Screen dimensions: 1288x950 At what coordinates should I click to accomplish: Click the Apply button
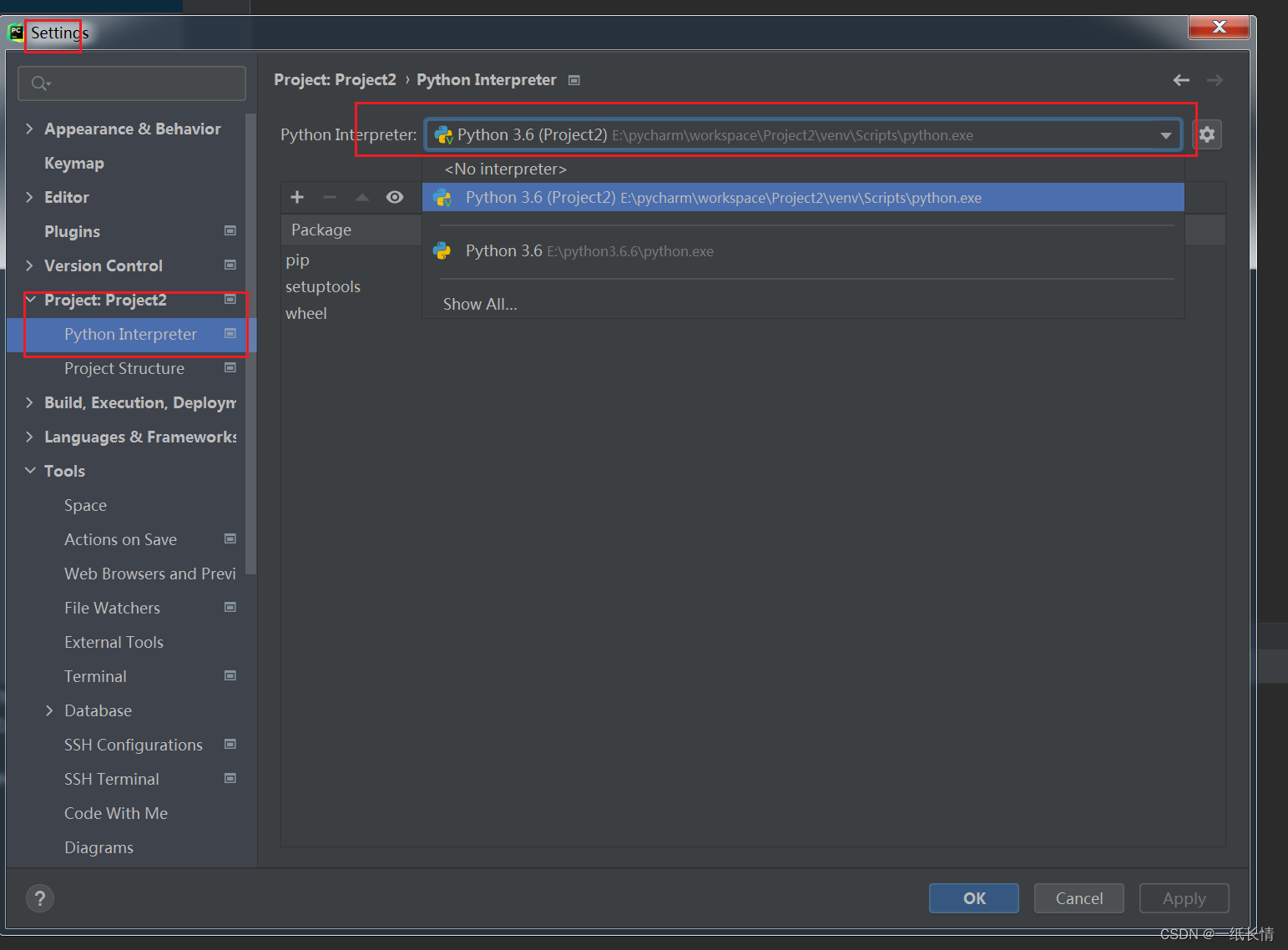click(1184, 898)
